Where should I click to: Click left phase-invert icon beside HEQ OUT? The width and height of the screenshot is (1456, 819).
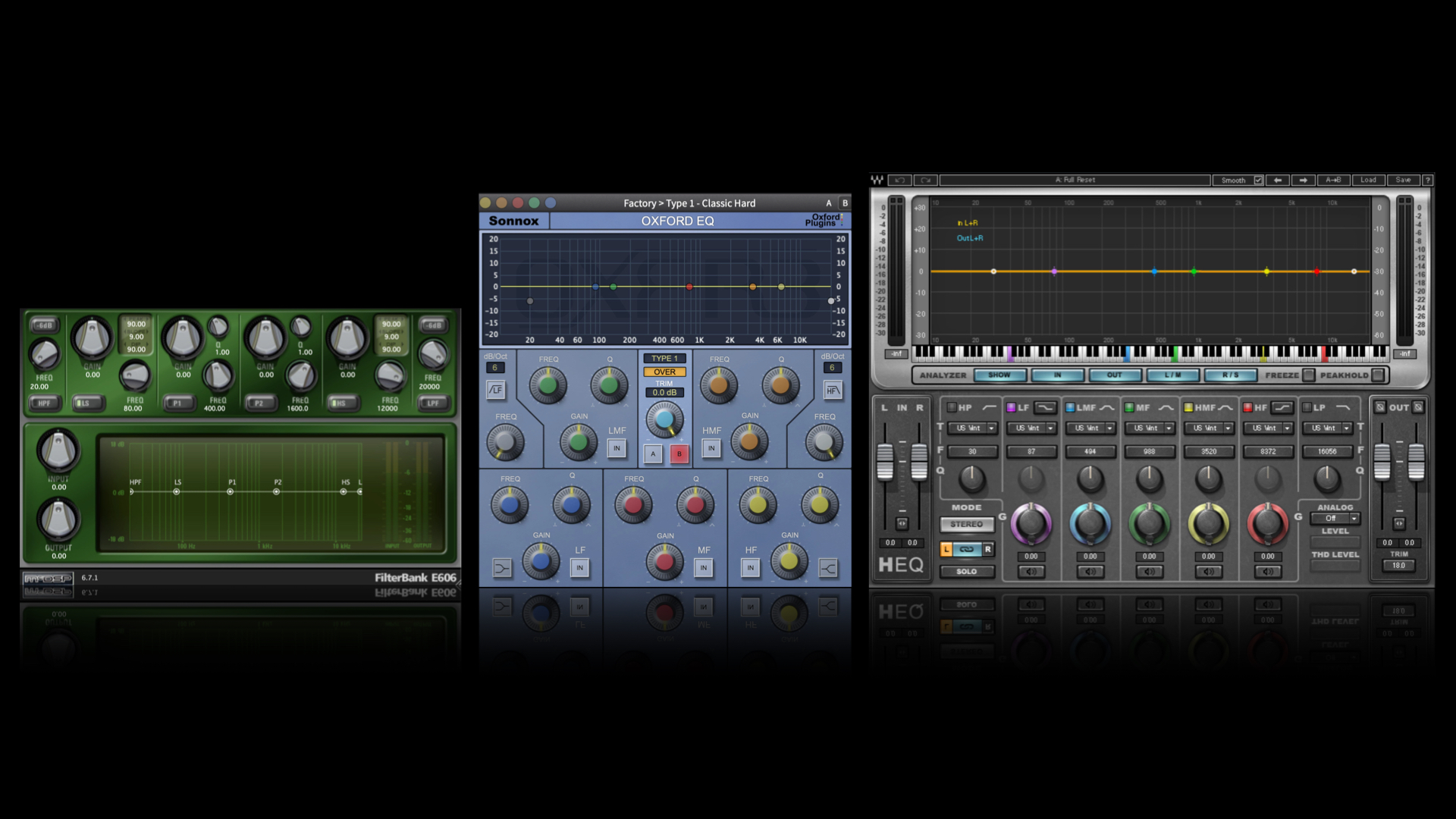click(x=1380, y=407)
